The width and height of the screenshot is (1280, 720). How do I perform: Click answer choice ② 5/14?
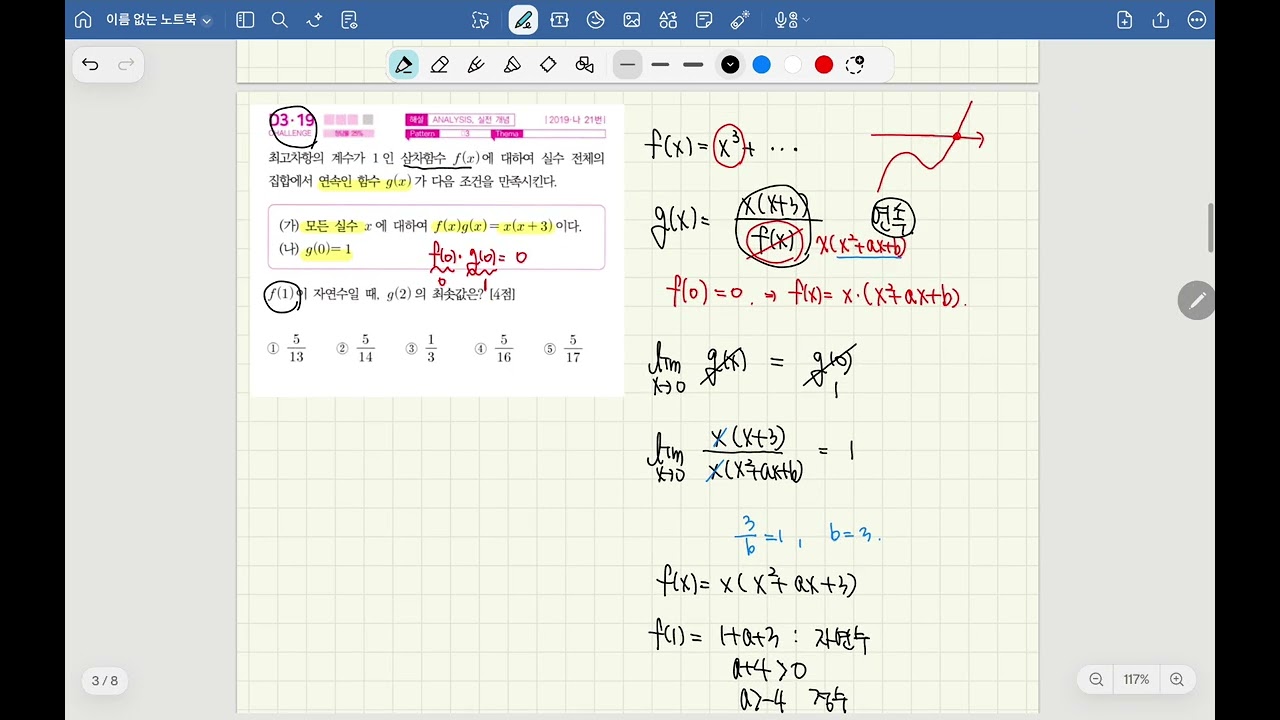pos(356,348)
